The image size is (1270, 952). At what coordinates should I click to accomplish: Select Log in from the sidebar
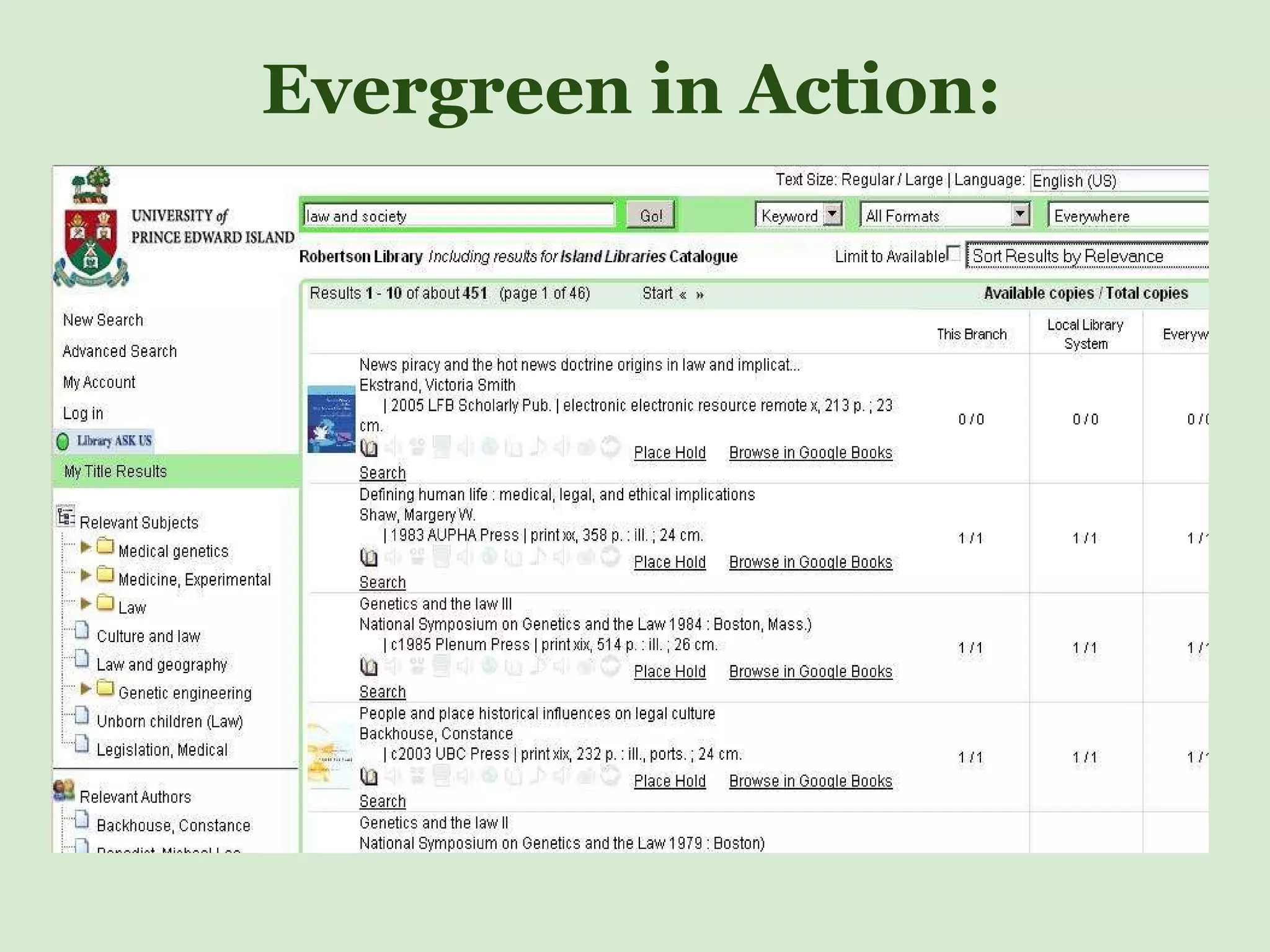(83, 413)
